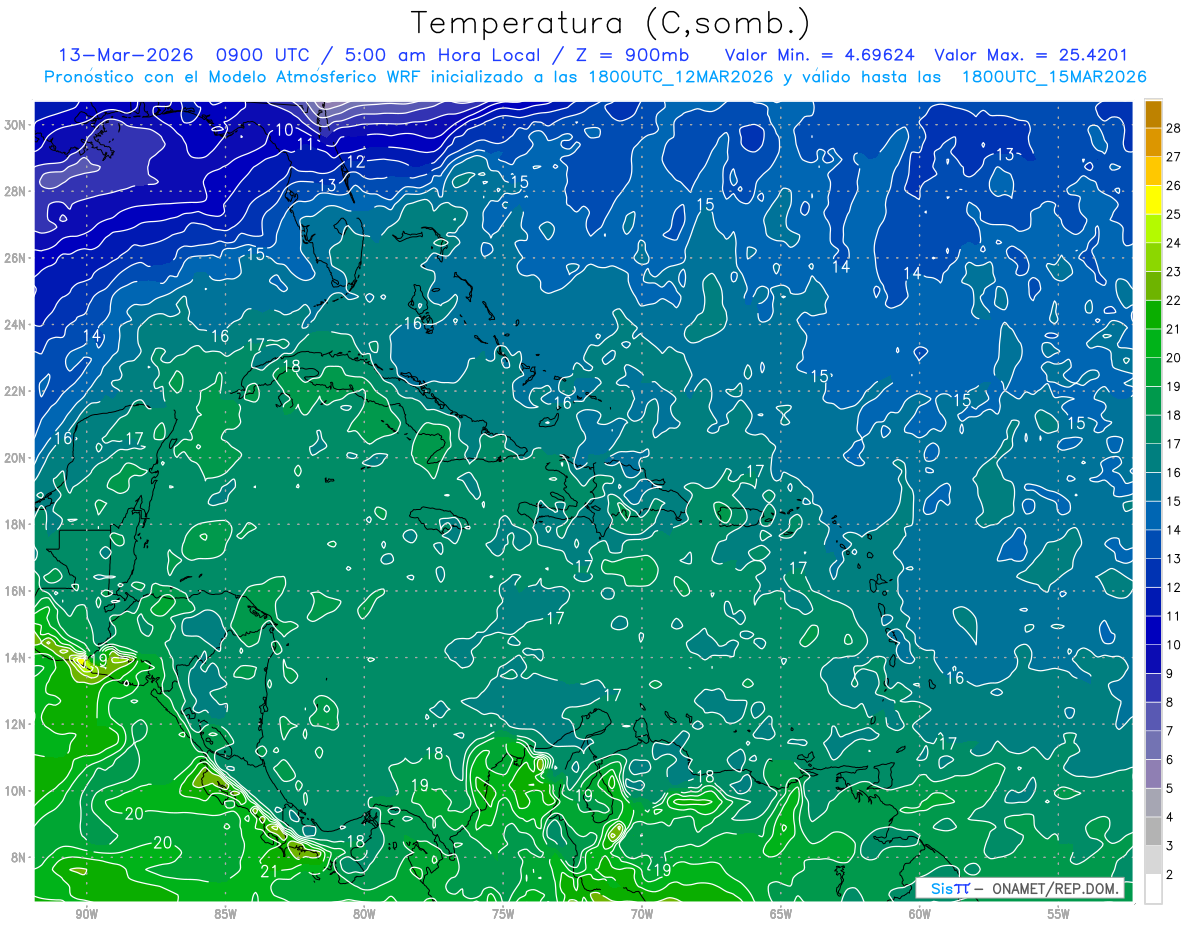The height and width of the screenshot is (927, 1200).
Task: Click the '85W' longitude axis label
Action: coord(225,914)
